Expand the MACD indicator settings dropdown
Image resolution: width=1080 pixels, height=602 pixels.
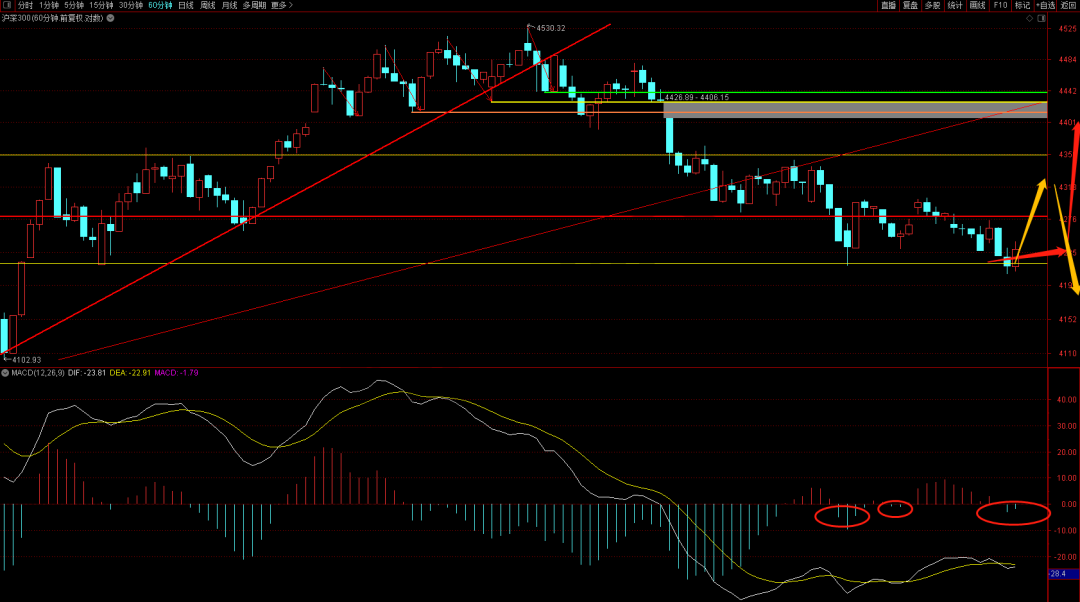(5, 373)
